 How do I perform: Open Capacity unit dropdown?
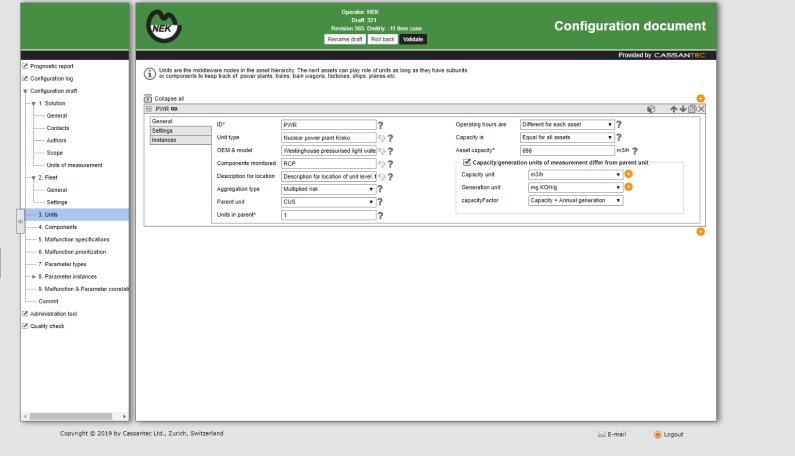pos(575,174)
